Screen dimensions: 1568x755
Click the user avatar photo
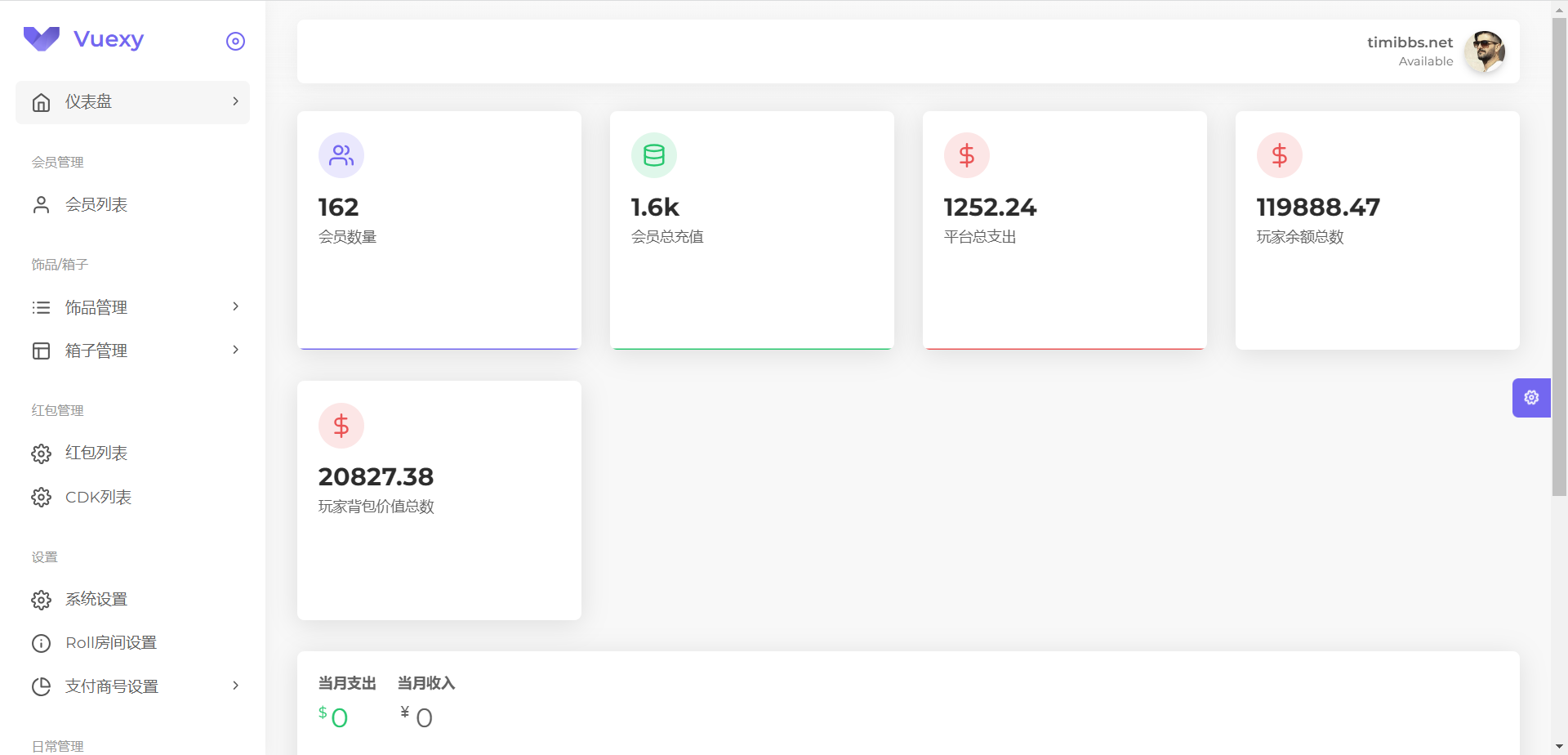pos(1485,51)
